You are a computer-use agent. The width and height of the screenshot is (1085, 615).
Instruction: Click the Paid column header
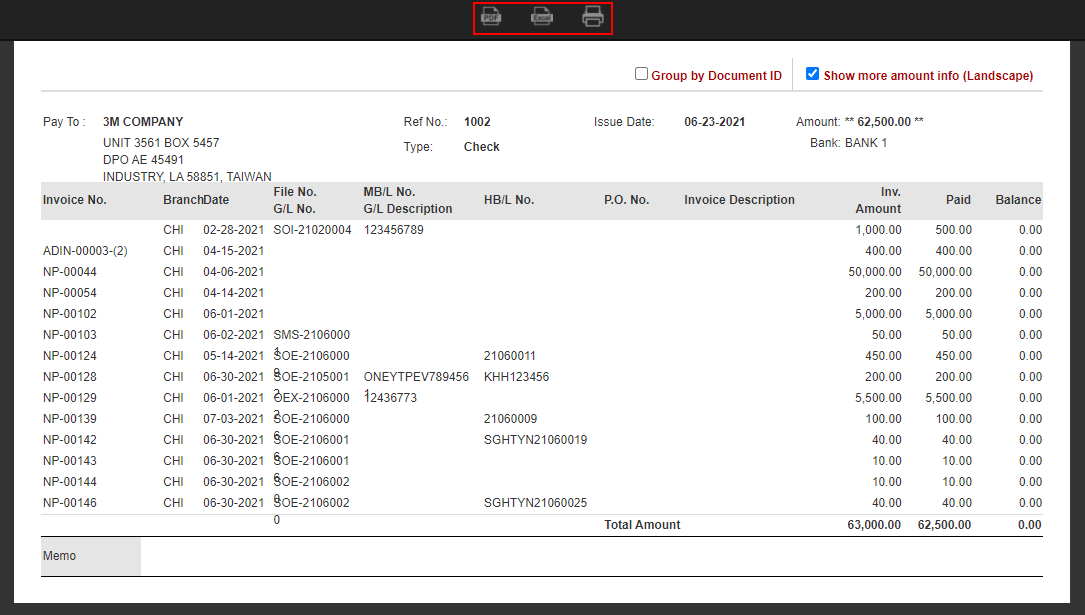coord(958,200)
